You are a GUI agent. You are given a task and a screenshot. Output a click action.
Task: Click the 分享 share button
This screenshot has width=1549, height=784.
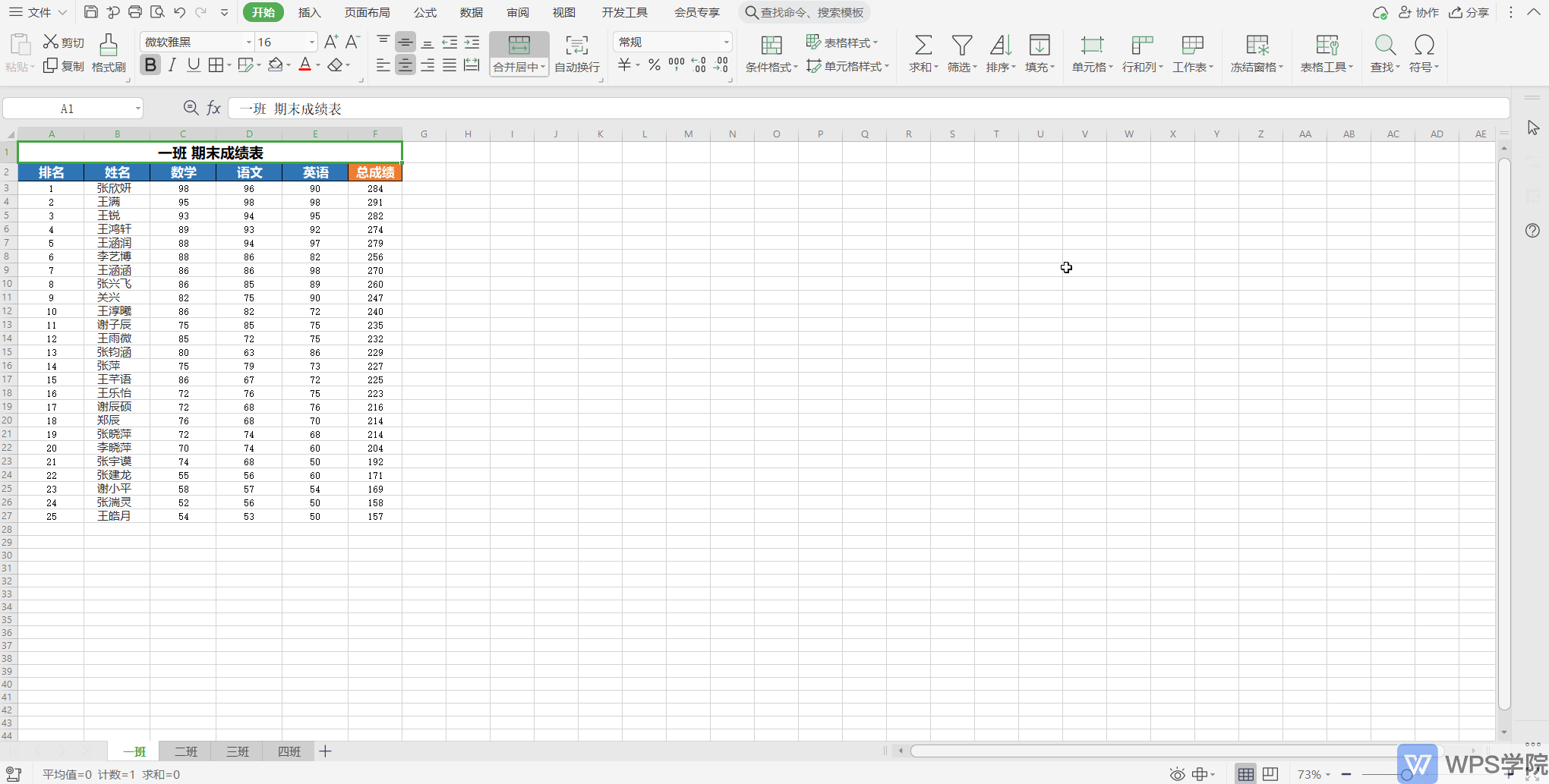[x=1469, y=13]
